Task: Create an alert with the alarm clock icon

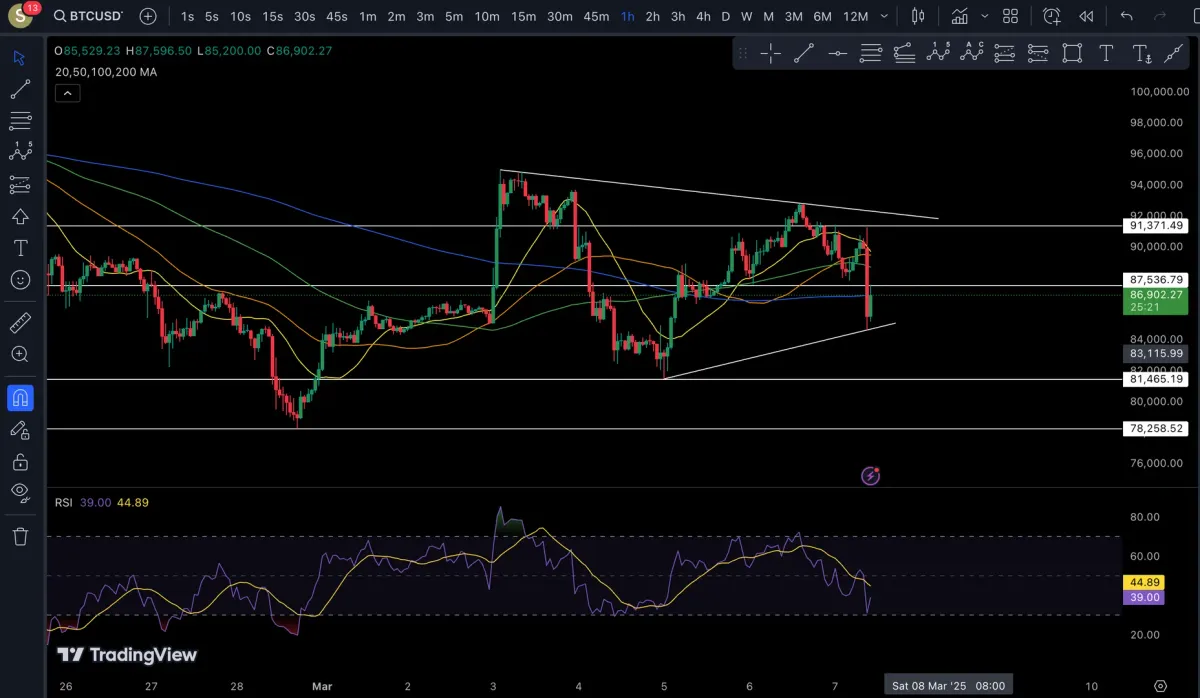Action: point(1052,16)
